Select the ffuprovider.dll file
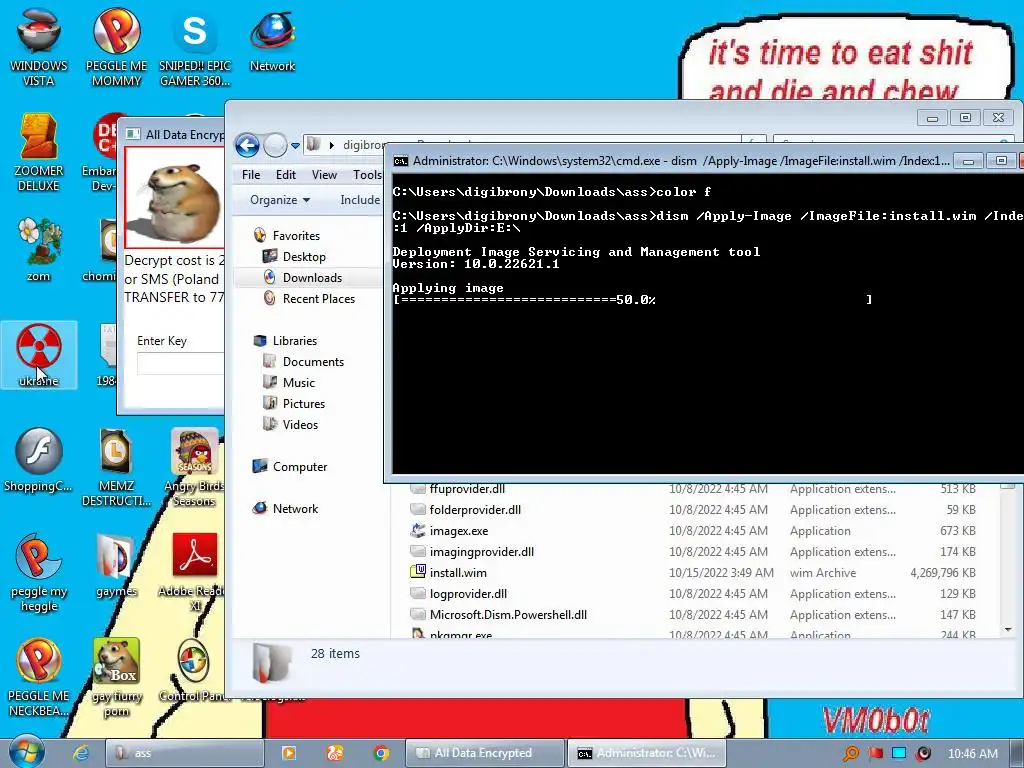The image size is (1024, 768). (467, 488)
